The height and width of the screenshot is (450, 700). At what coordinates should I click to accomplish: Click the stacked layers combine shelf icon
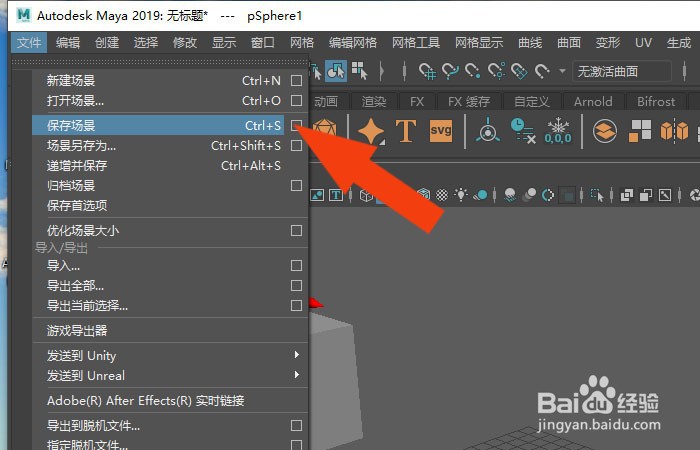605,131
